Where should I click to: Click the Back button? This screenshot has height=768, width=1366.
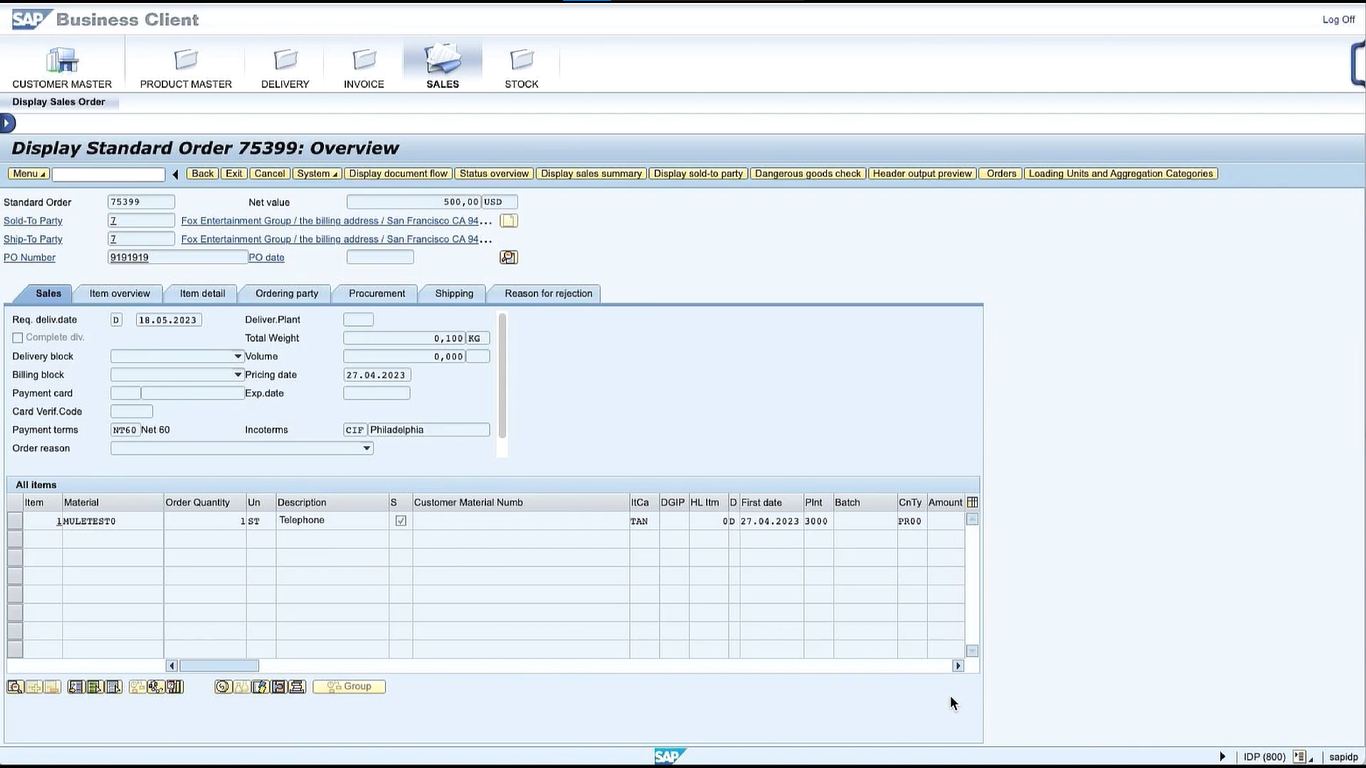(203, 174)
